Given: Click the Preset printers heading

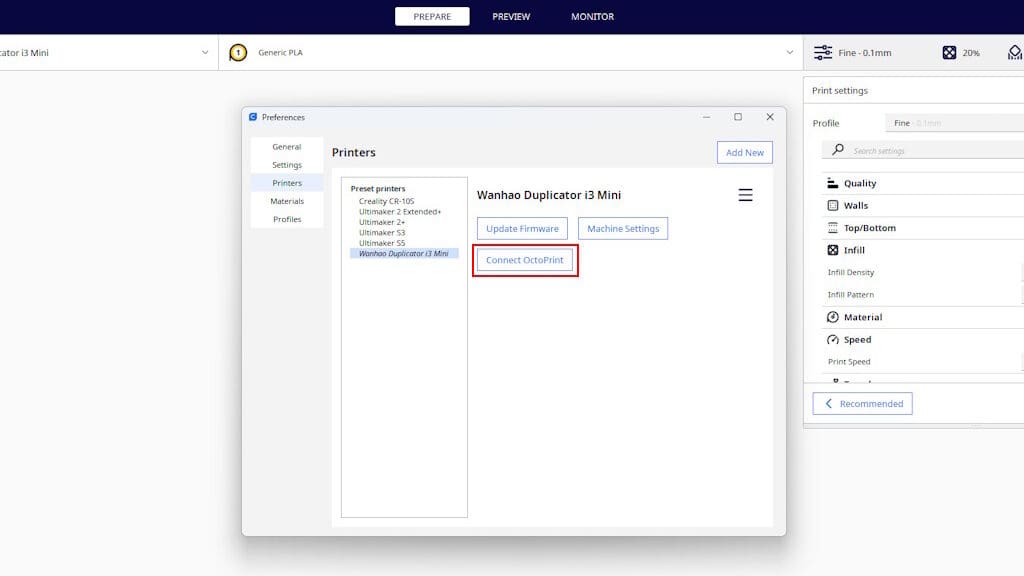Looking at the screenshot, I should coord(377,189).
